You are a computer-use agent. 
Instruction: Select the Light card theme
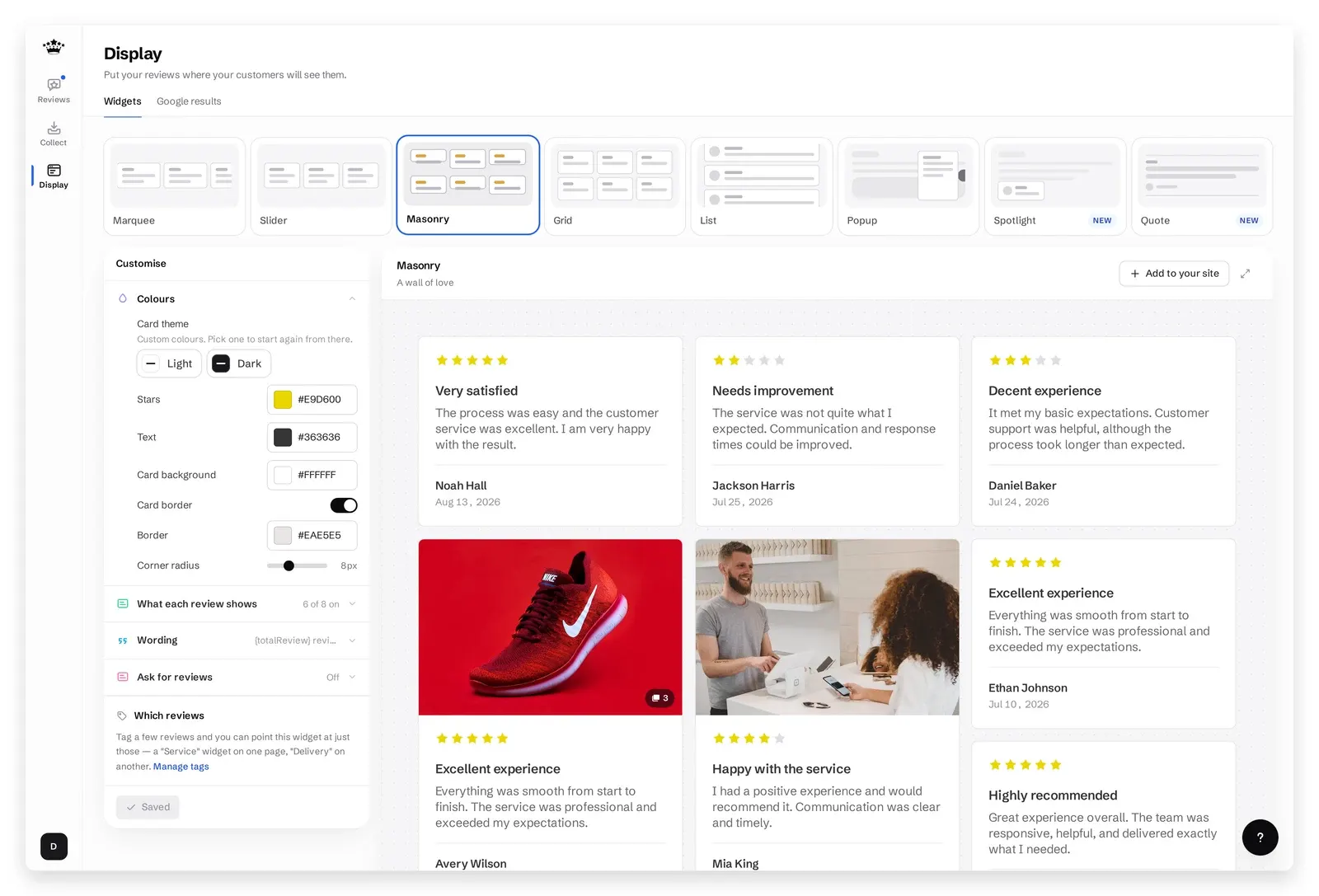(x=169, y=364)
